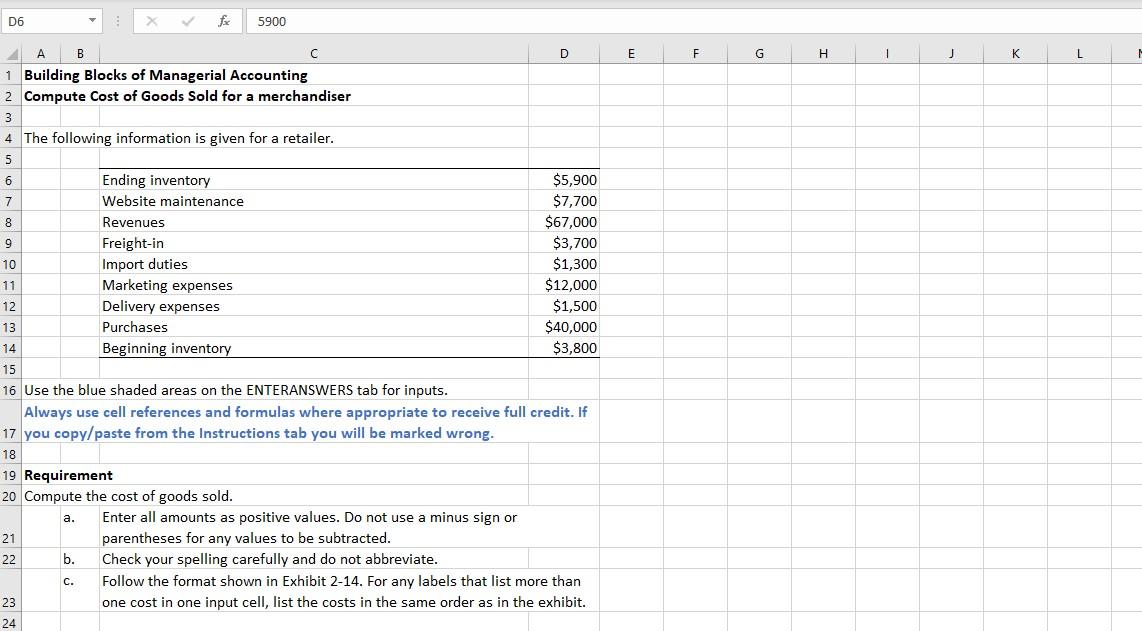This screenshot has height=631, width=1142.
Task: Click the formula bar showing 5900
Action: coord(694,21)
